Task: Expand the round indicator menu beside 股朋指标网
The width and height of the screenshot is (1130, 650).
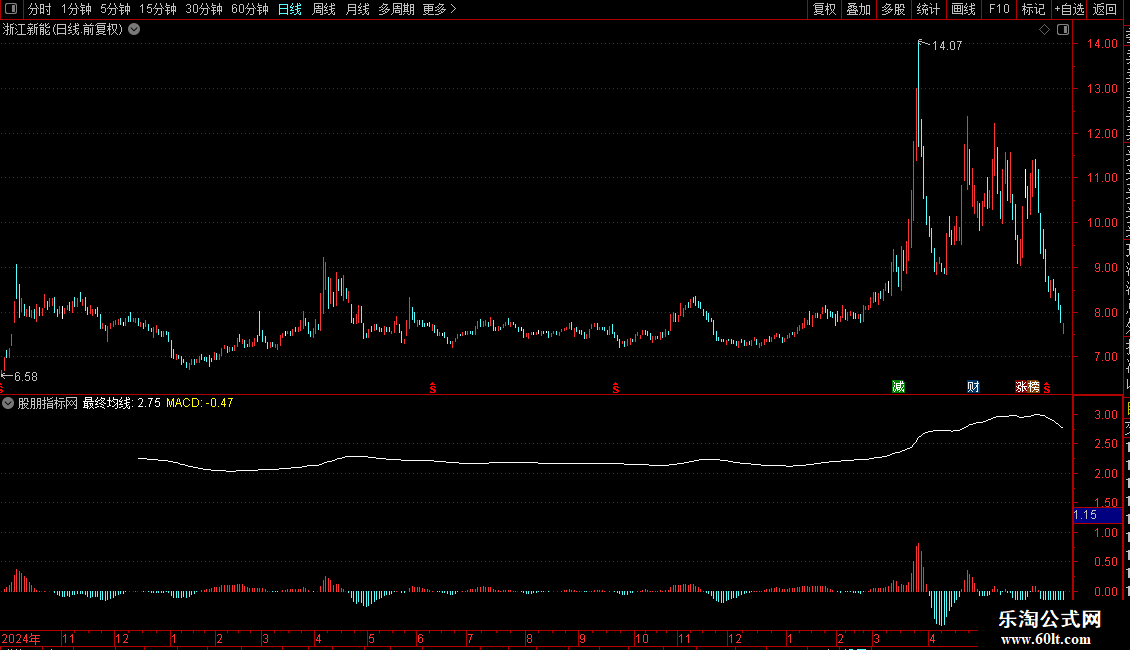Action: pos(8,403)
